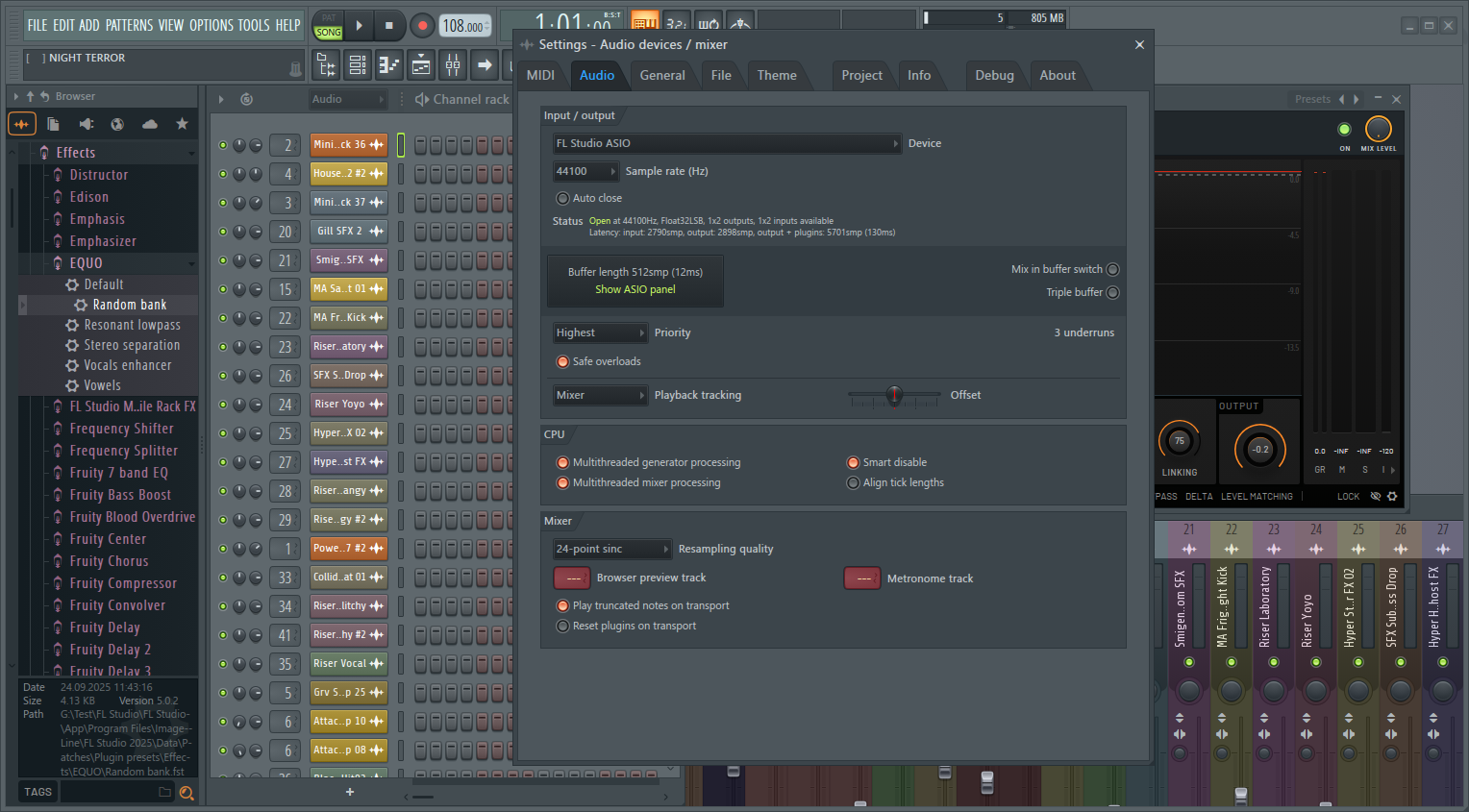Collapse browser structure with up arrow
Viewport: 1469px width, 812px height.
[31, 96]
